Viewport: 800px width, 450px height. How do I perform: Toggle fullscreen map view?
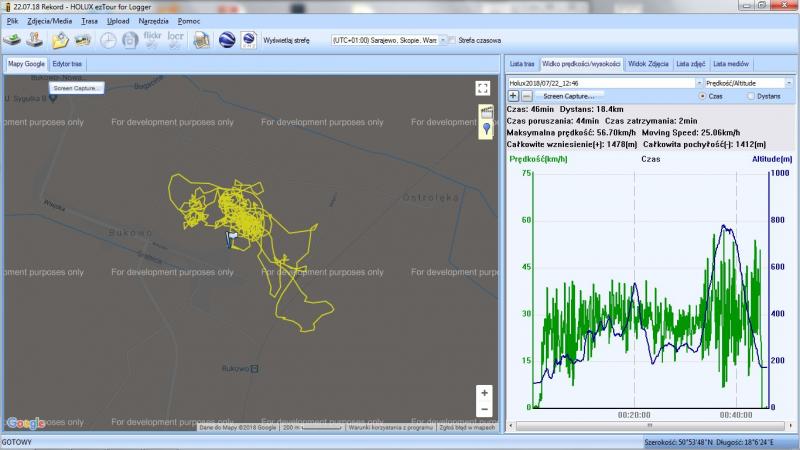pyautogui.click(x=483, y=88)
